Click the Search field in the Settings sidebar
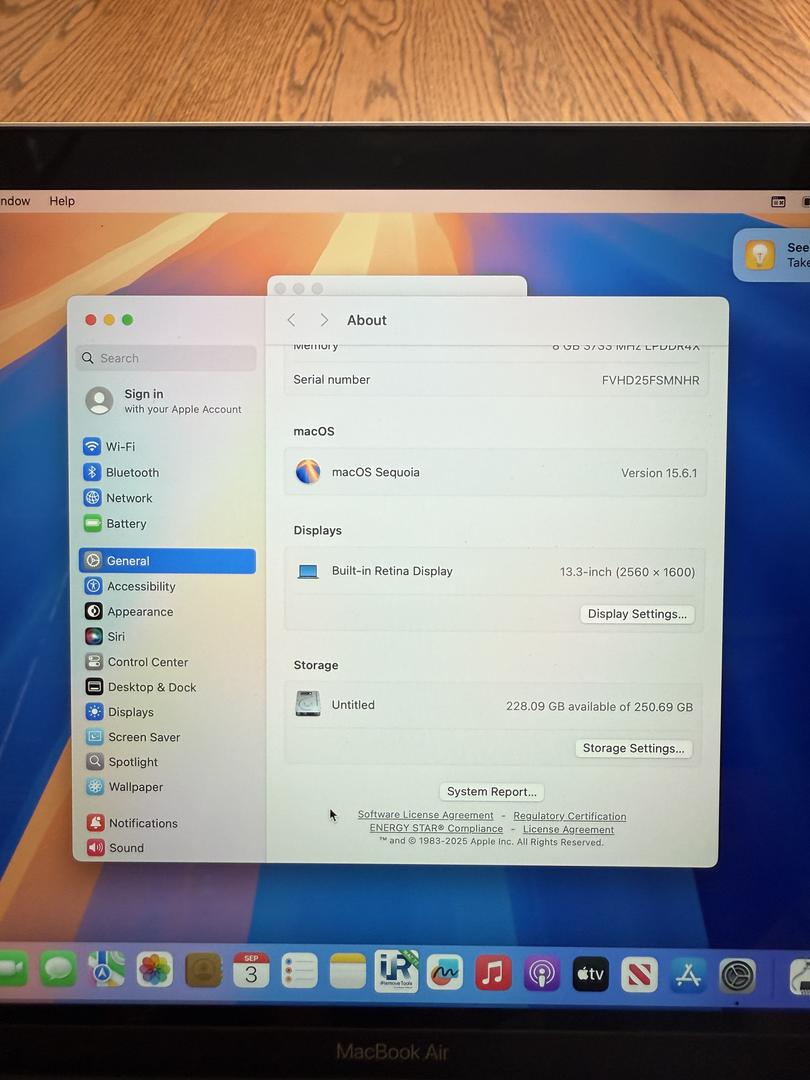This screenshot has width=810, height=1080. click(167, 358)
